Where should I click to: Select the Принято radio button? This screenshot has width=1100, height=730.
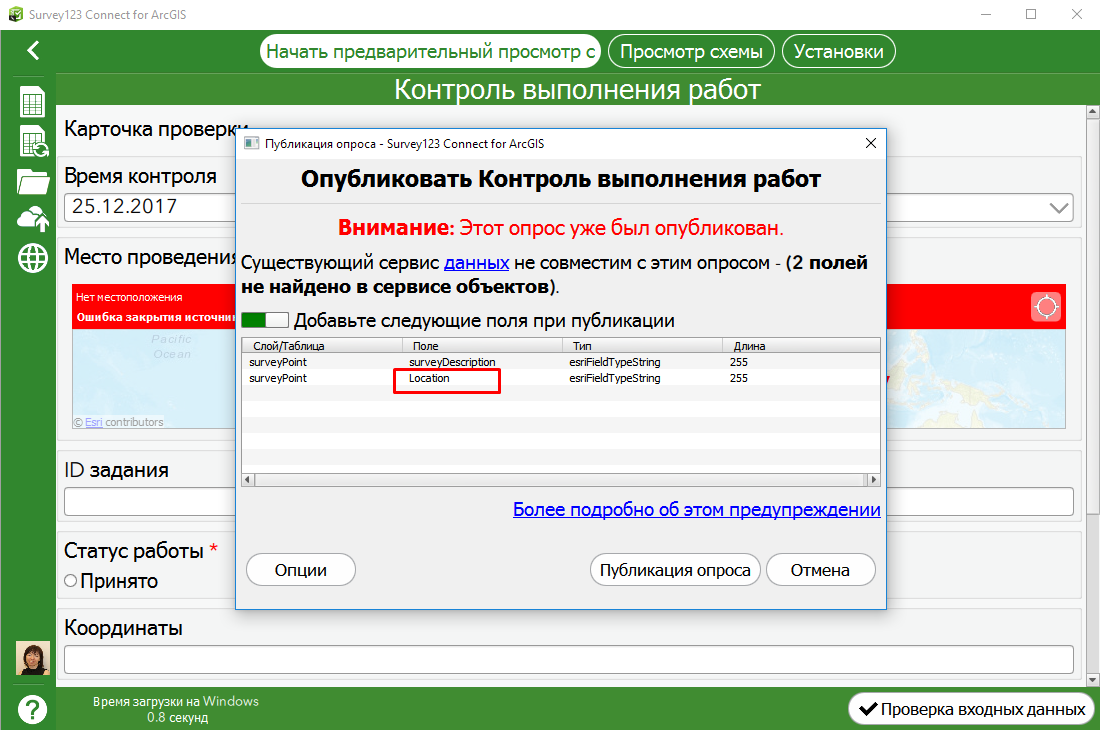(70, 581)
